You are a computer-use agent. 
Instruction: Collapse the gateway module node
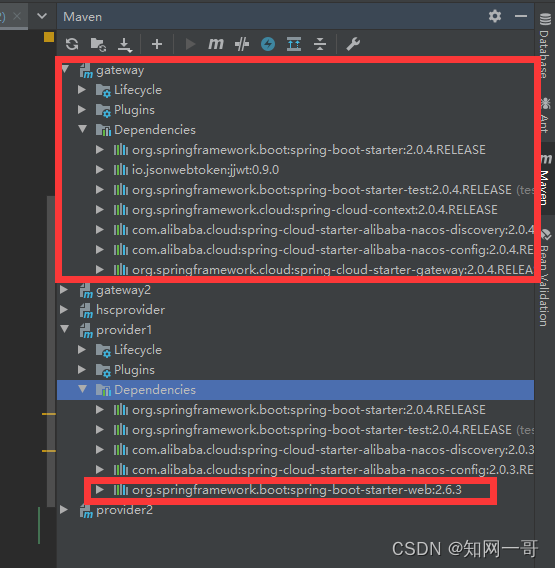click(66, 69)
